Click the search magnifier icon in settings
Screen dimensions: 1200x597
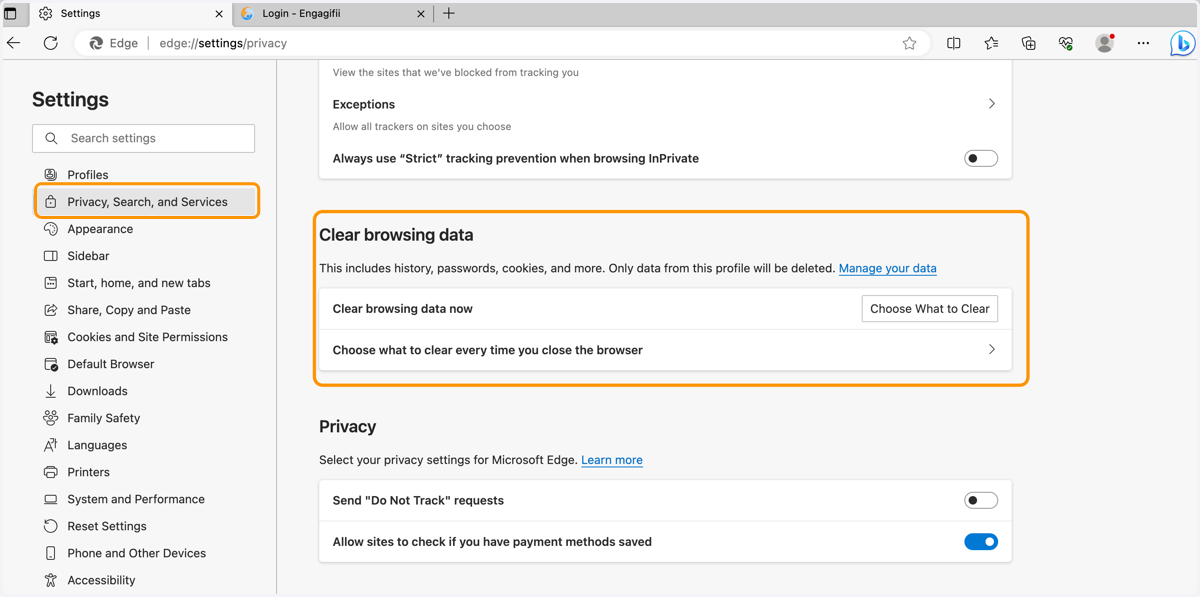click(52, 138)
